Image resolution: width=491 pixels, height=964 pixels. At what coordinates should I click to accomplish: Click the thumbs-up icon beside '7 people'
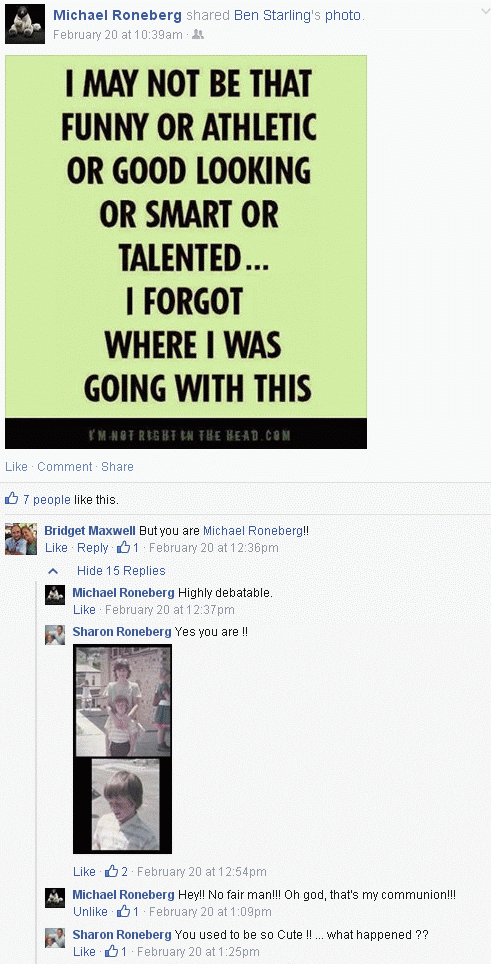12,499
